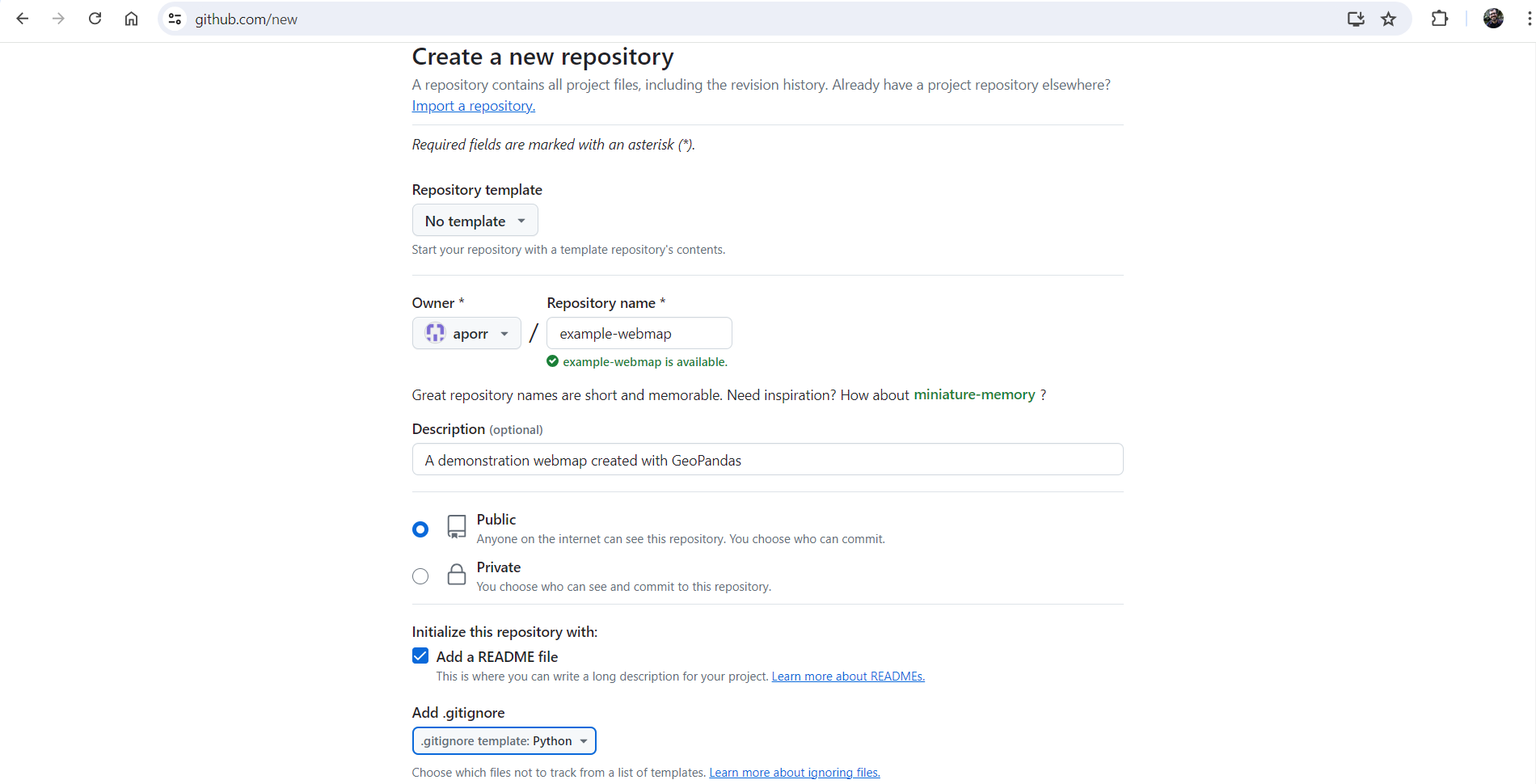Click the Repository name input field
The width and height of the screenshot is (1536, 784).
pos(639,333)
